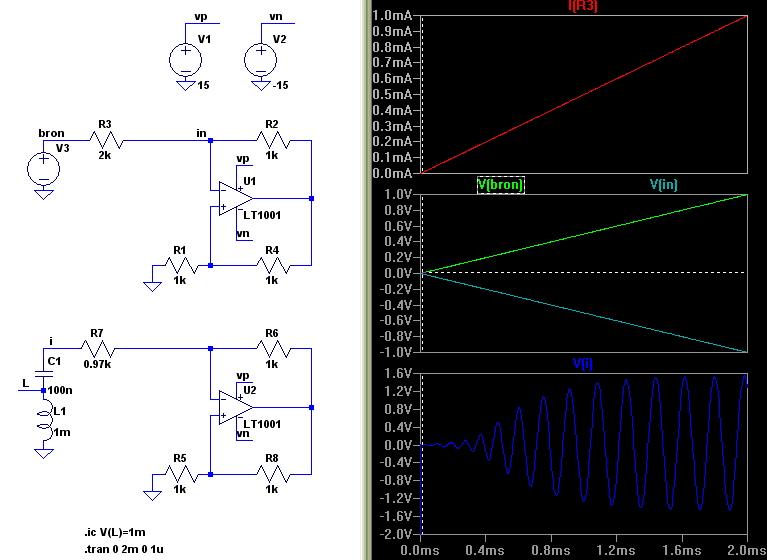Select the V1 voltage source symbol
767x560 pixels.
(185, 58)
